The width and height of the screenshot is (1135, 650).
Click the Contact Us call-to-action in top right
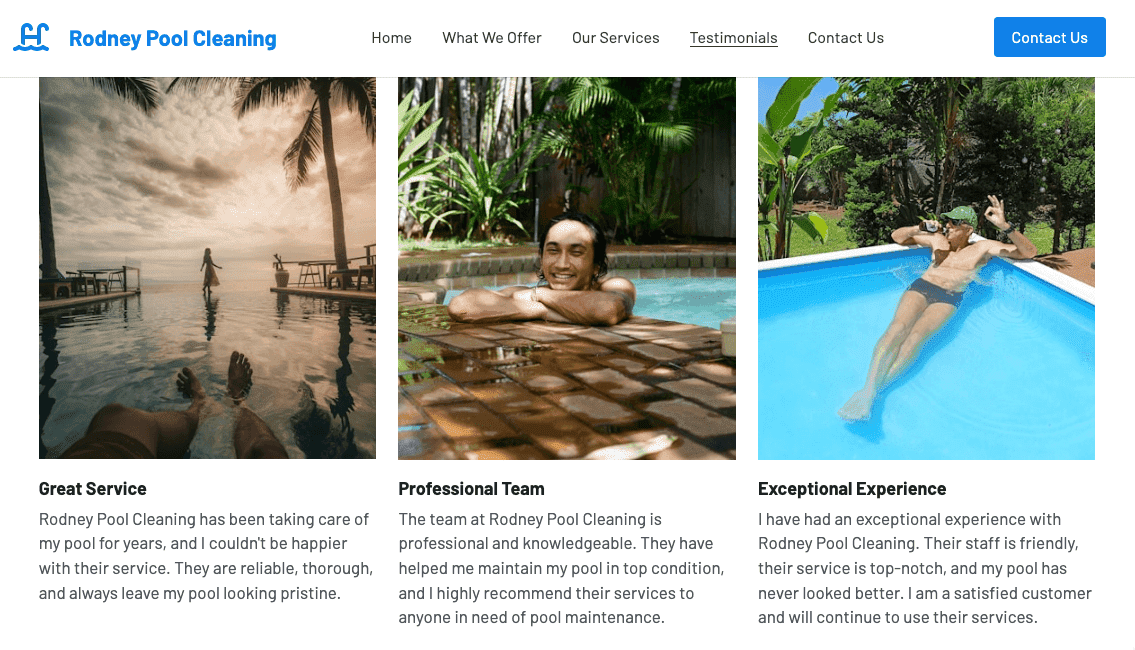tap(1049, 36)
